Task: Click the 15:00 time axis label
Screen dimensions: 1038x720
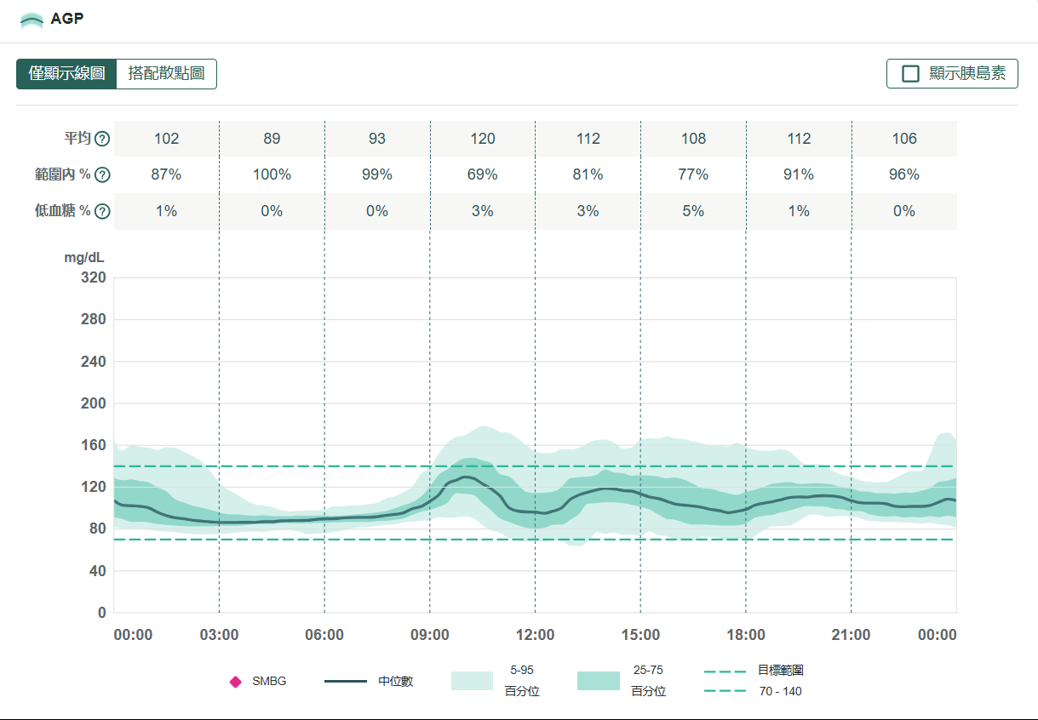Action: (x=640, y=635)
